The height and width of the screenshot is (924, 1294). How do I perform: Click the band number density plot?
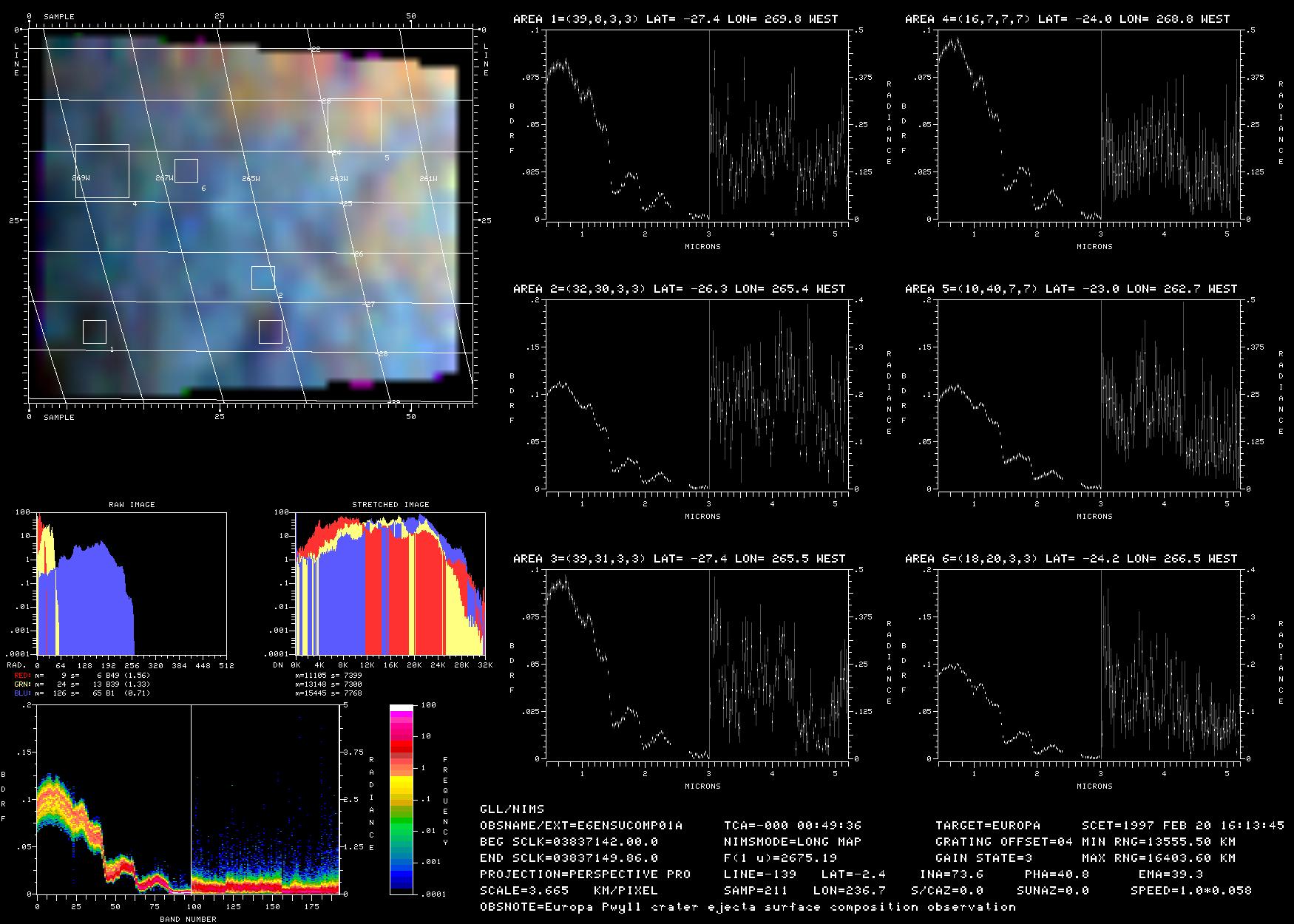pos(188,800)
